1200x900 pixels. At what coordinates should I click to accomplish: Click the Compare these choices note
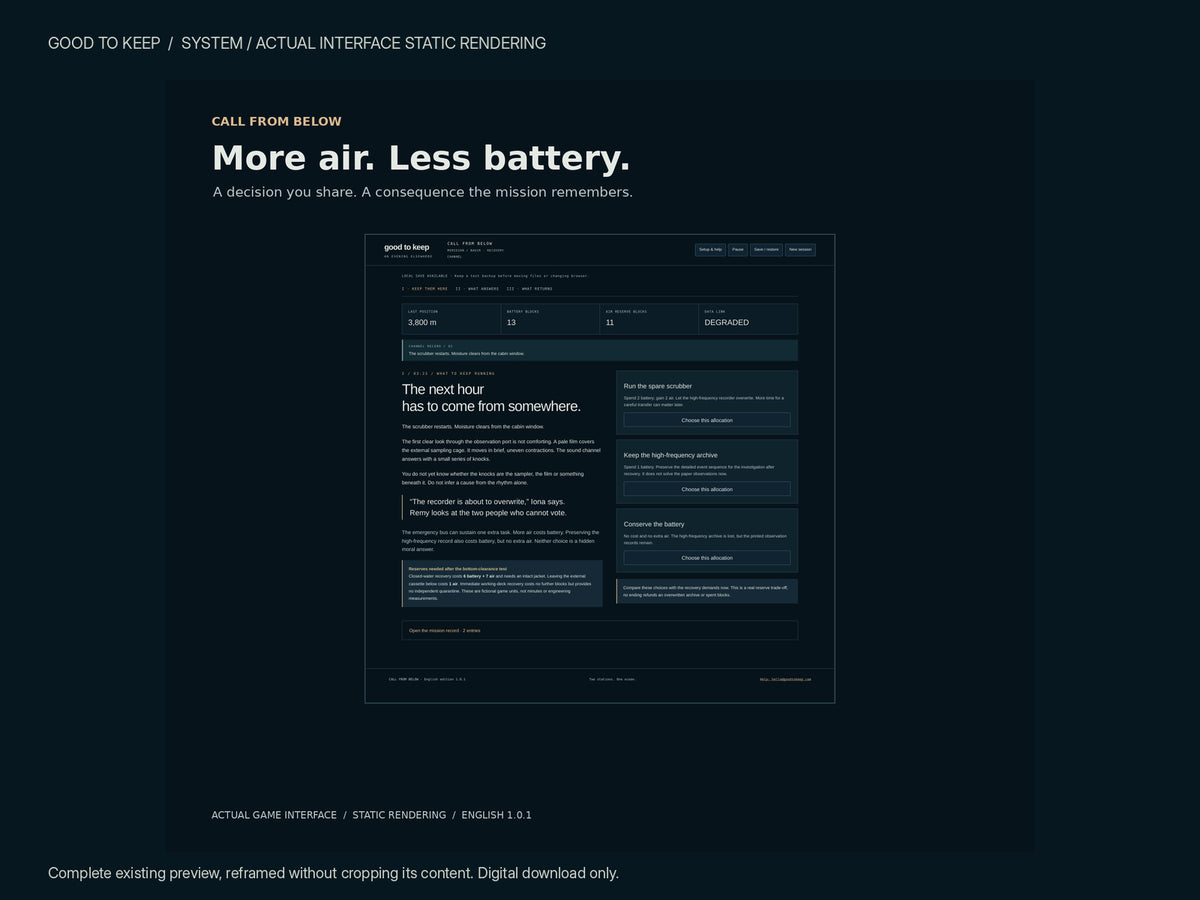pos(707,591)
